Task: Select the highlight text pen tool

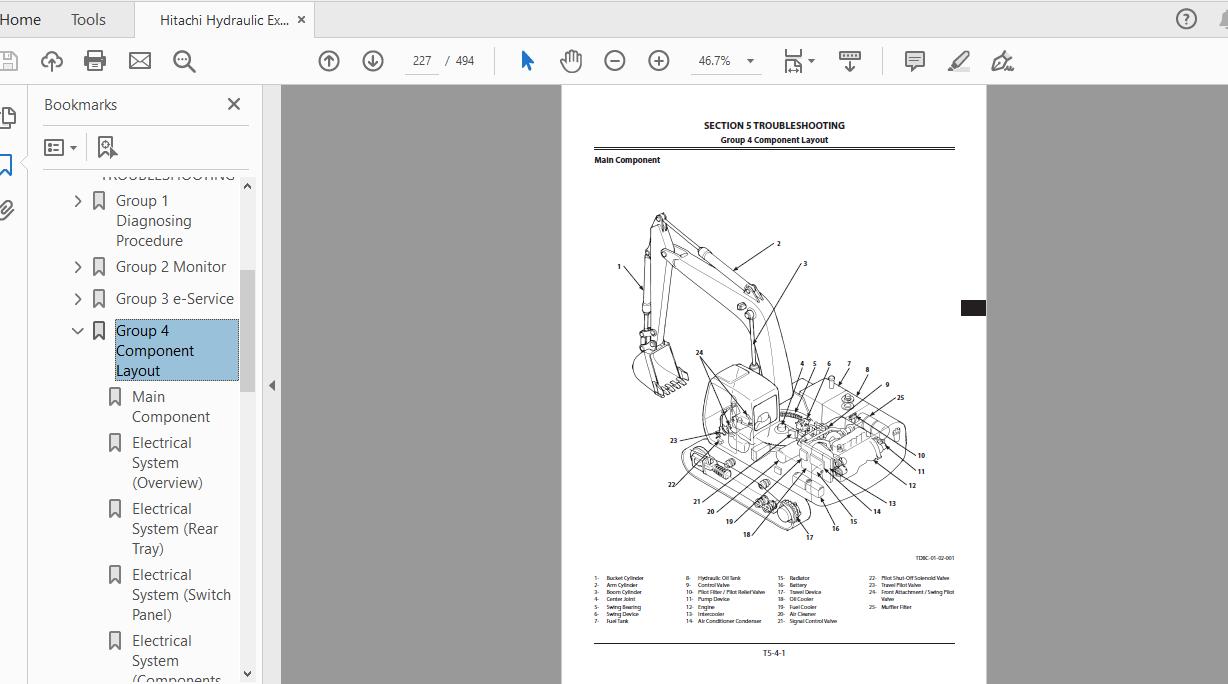Action: click(958, 61)
